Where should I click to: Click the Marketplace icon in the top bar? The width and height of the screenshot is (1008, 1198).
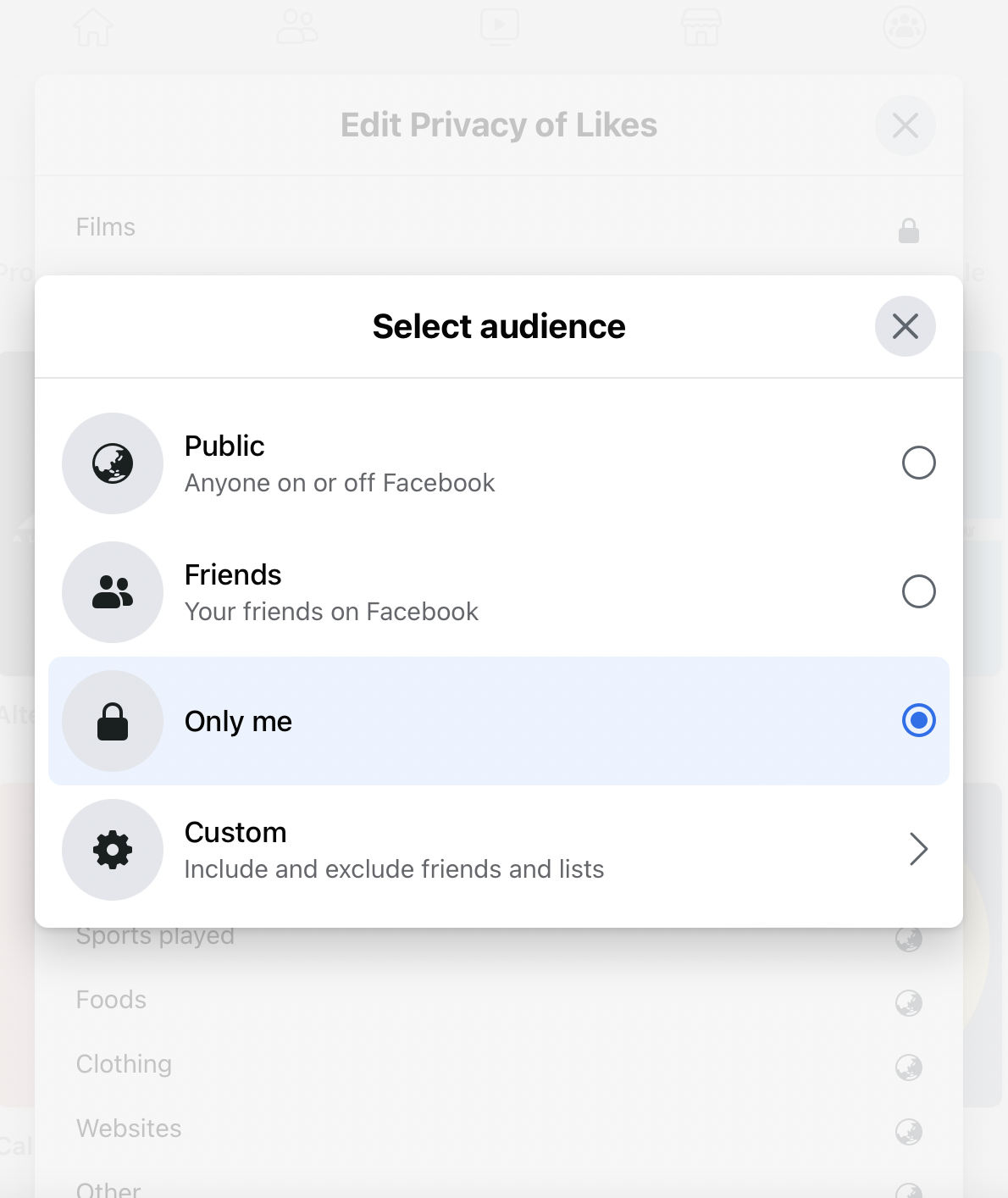coord(701,27)
